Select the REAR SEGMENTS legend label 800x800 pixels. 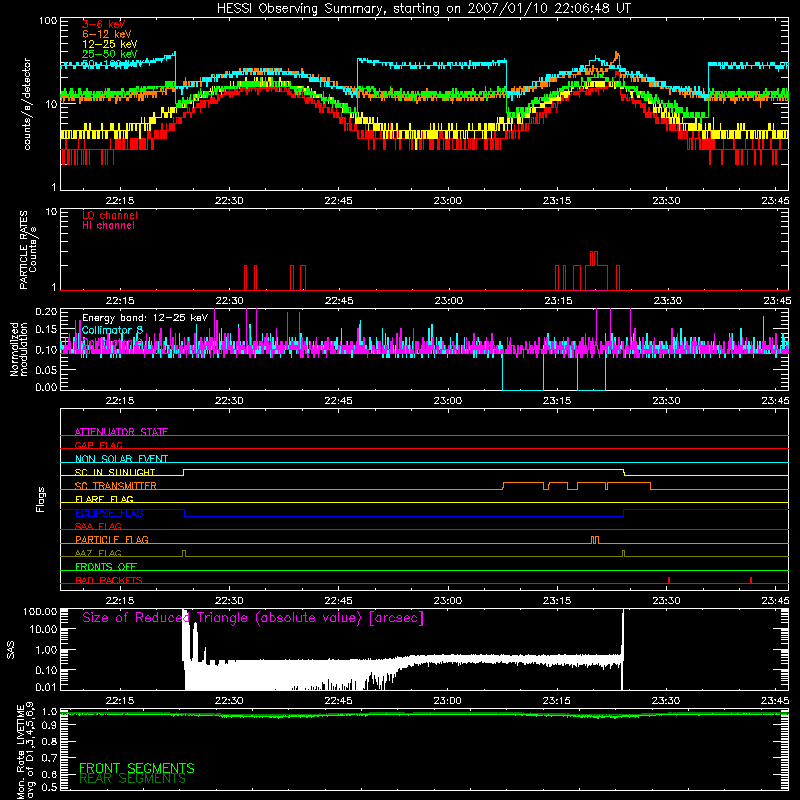(x=132, y=779)
